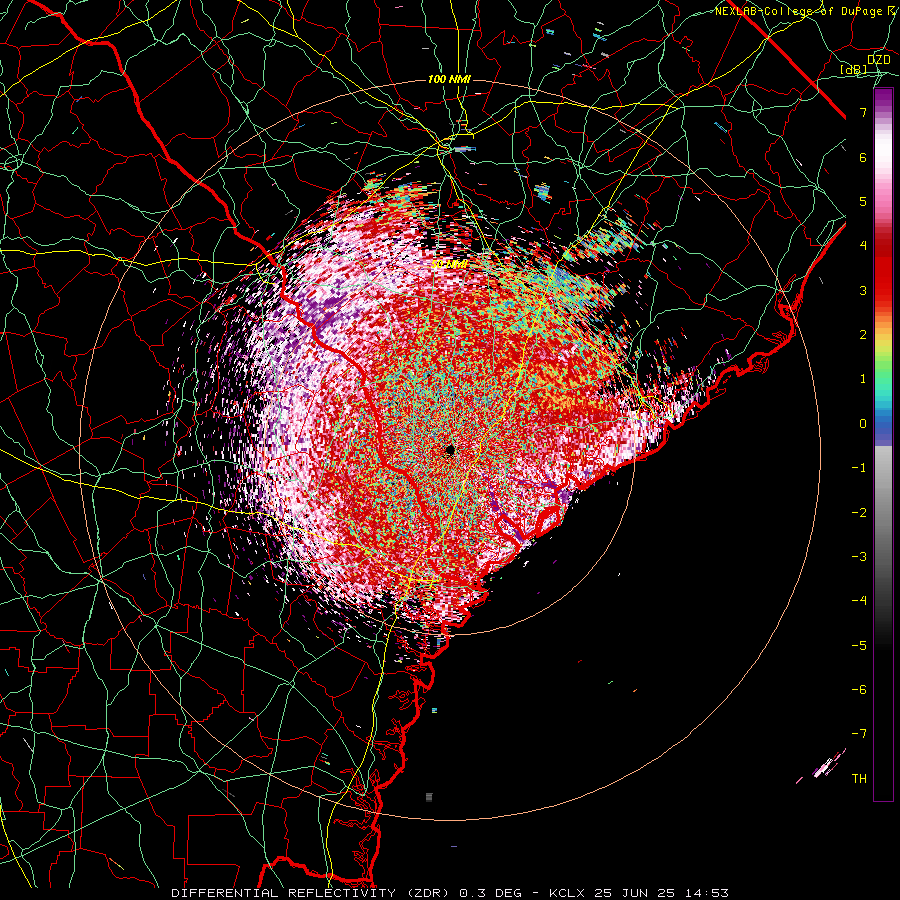The image size is (900, 900).
Task: Click the "50 NMI" range ring label
Action: tap(449, 265)
